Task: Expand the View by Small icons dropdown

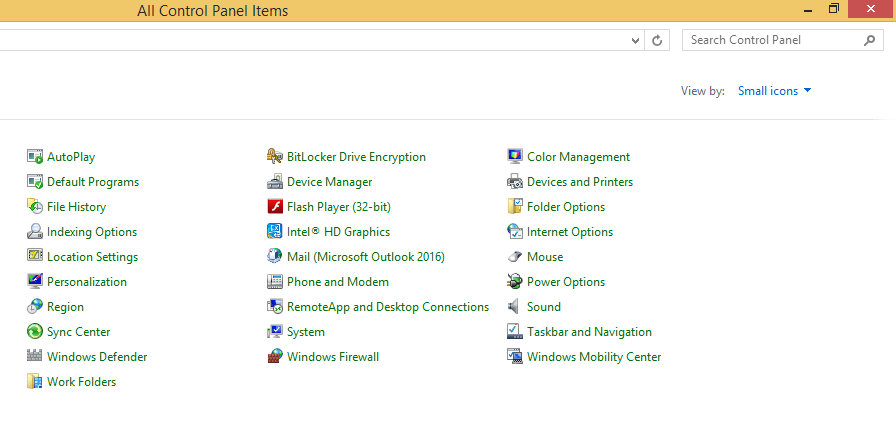Action: tap(774, 91)
